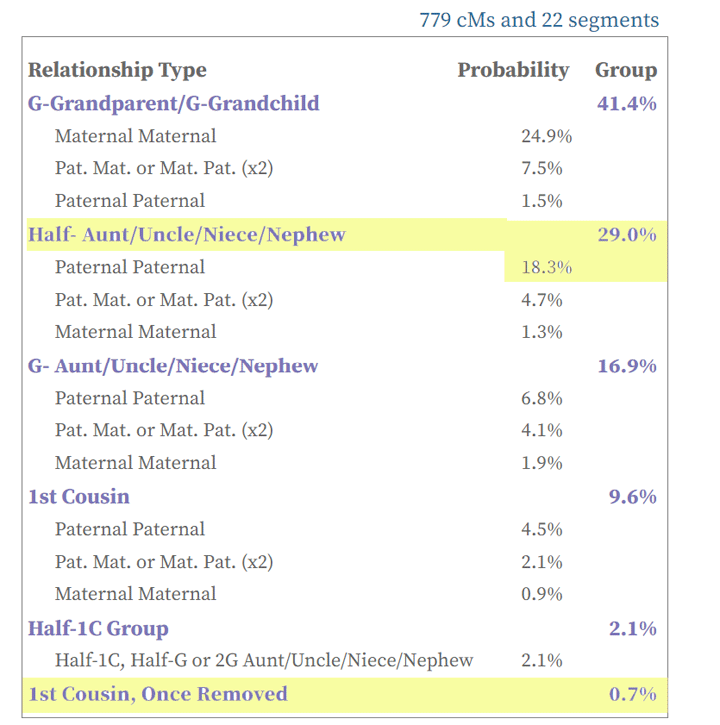
Task: Select the 1st Cousin, Once Removed row
Action: pos(345,694)
